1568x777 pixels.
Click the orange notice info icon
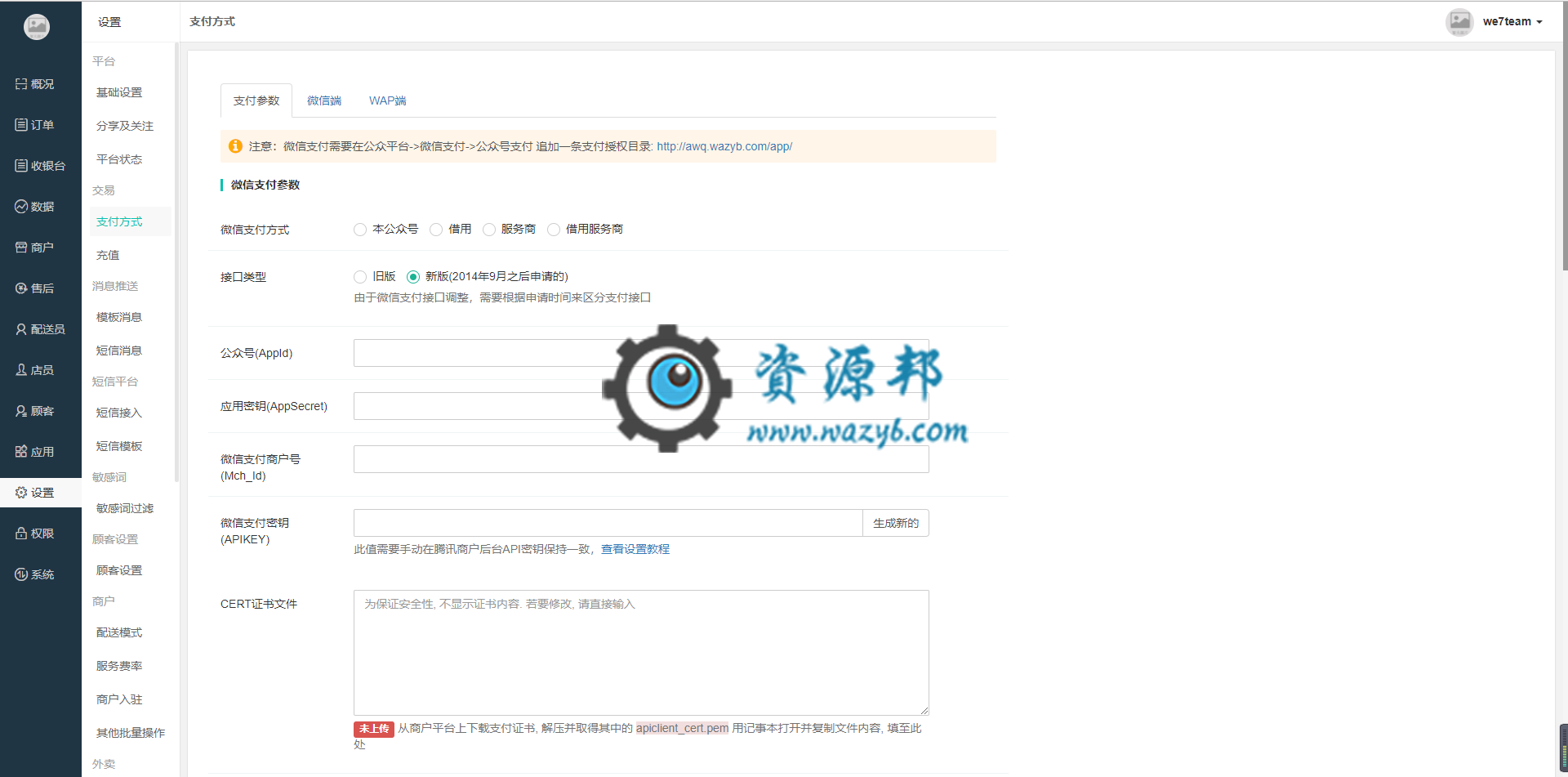pos(235,146)
